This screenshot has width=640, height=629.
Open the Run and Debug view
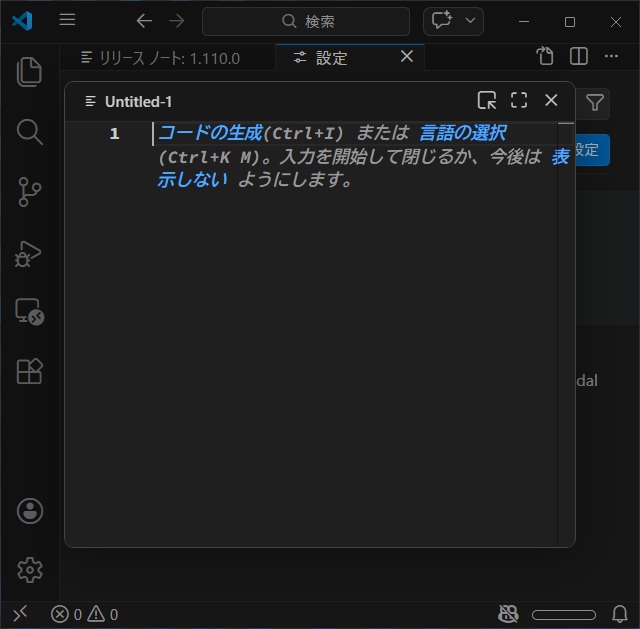point(30,252)
